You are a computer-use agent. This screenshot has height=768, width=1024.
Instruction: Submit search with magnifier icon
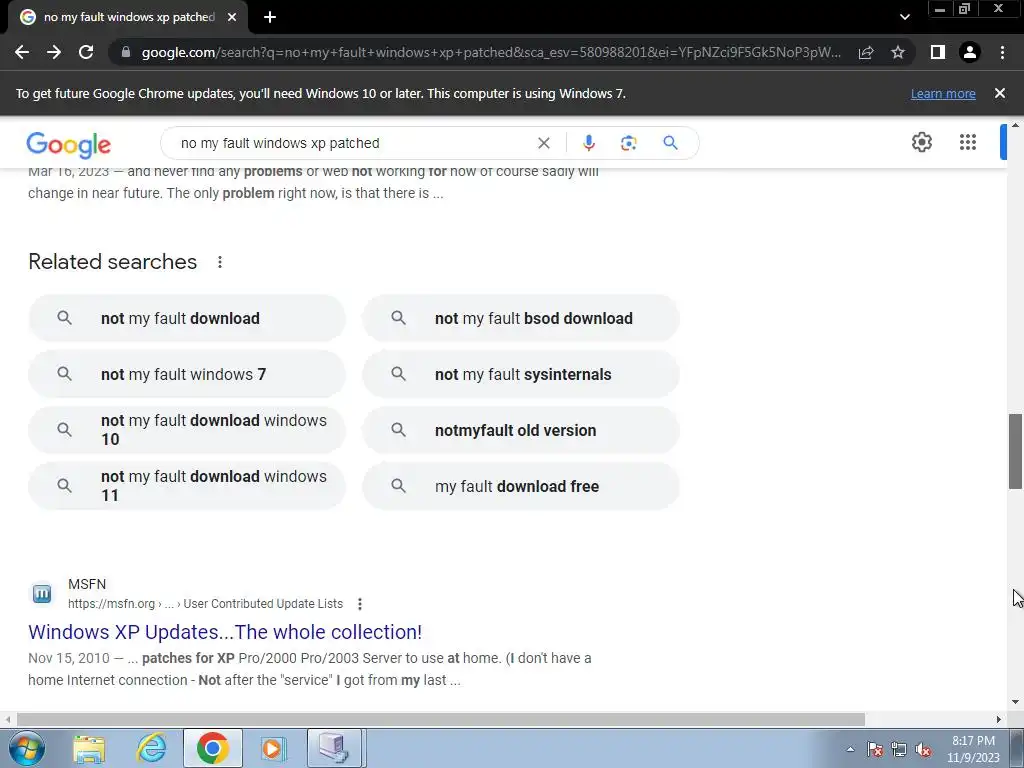click(x=671, y=143)
